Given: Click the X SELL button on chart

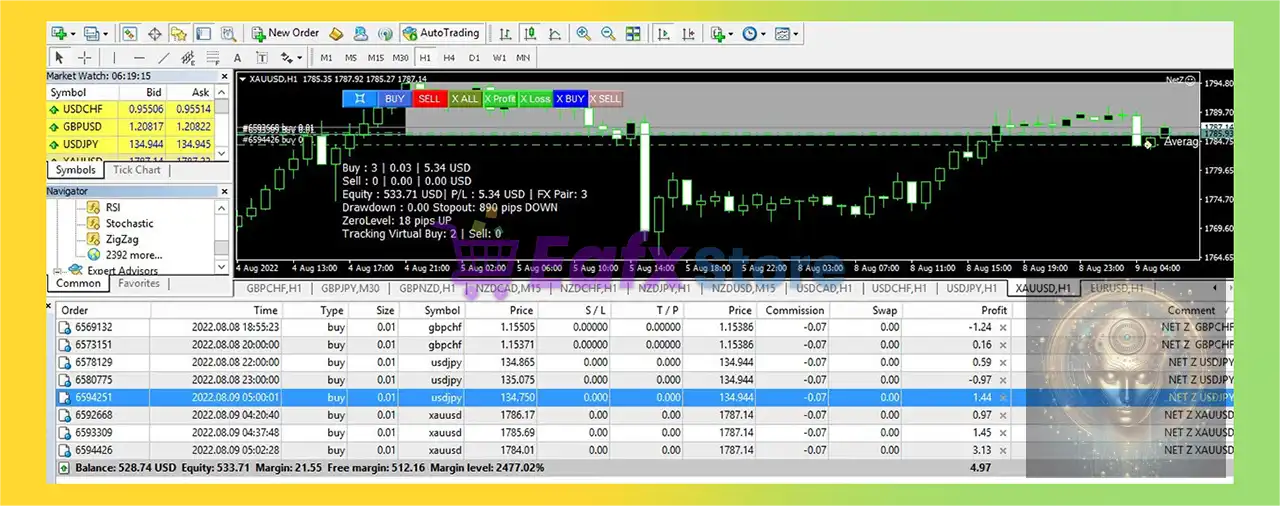Looking at the screenshot, I should [605, 99].
